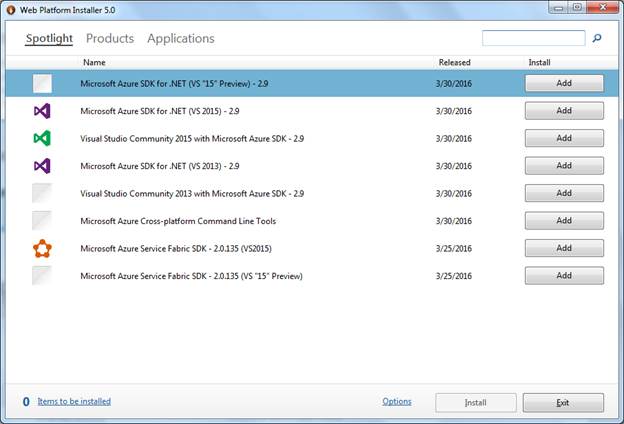
Task: Click the Install button at bottom
Action: tap(476, 403)
